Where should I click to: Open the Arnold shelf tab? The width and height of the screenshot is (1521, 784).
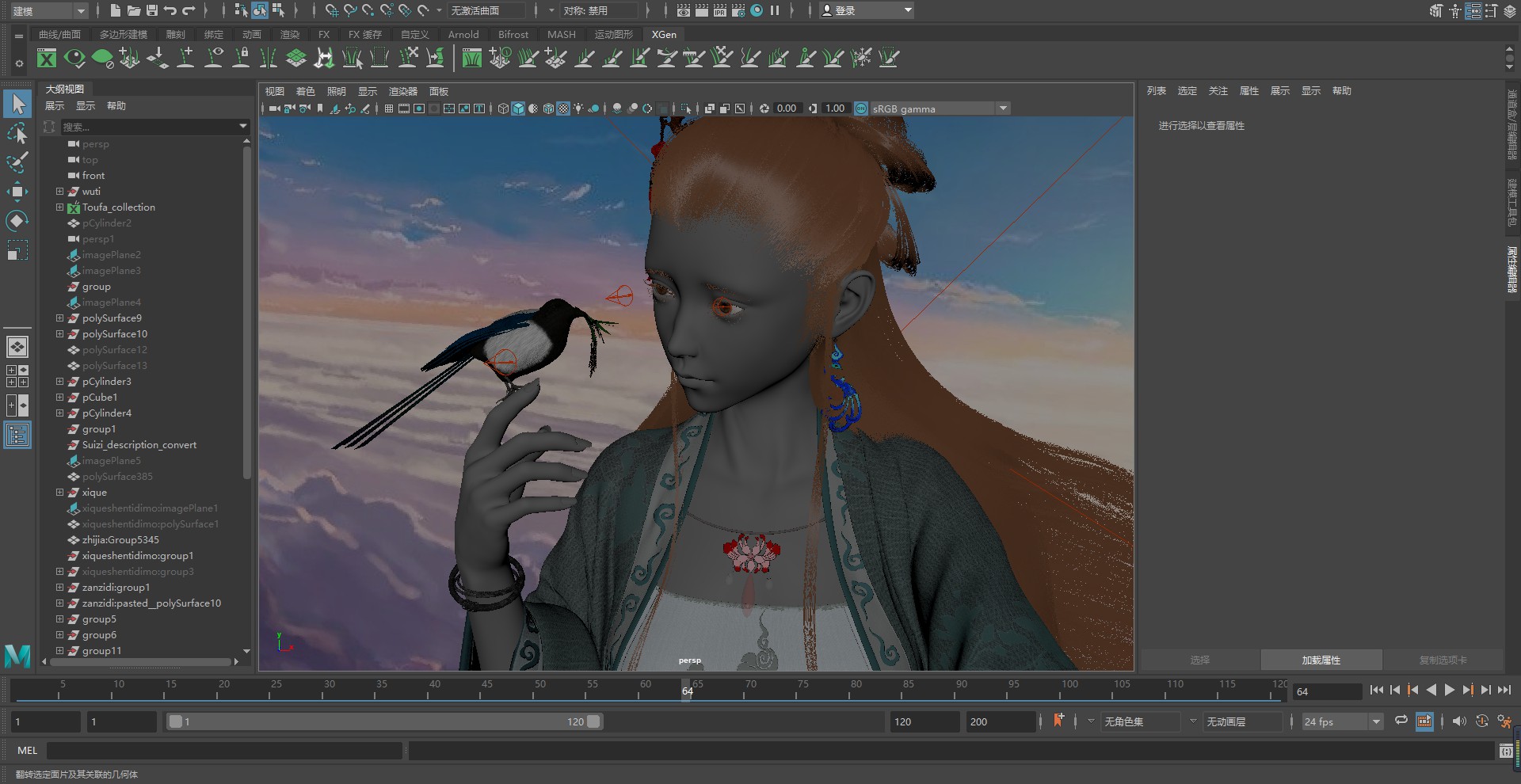[463, 34]
